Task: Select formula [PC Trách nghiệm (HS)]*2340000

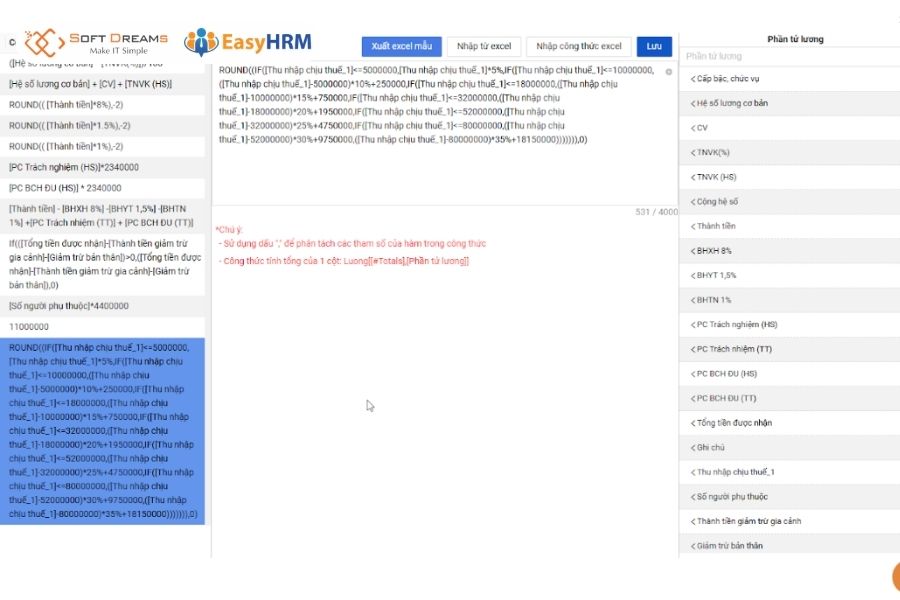Action: 102,167
